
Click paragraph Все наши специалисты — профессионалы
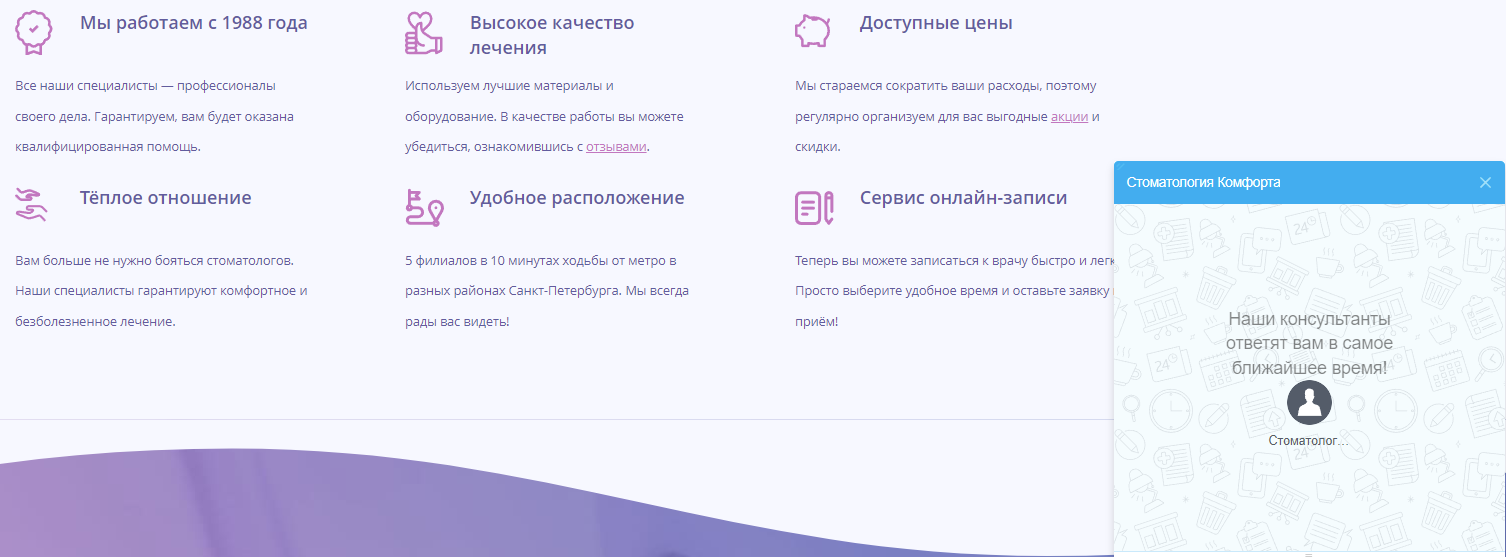pos(155,116)
